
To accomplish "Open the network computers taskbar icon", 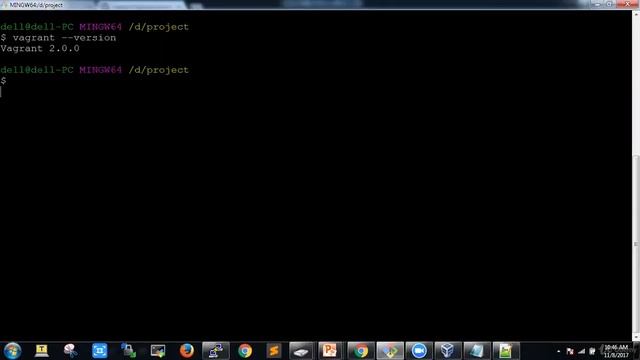I will (216, 351).
